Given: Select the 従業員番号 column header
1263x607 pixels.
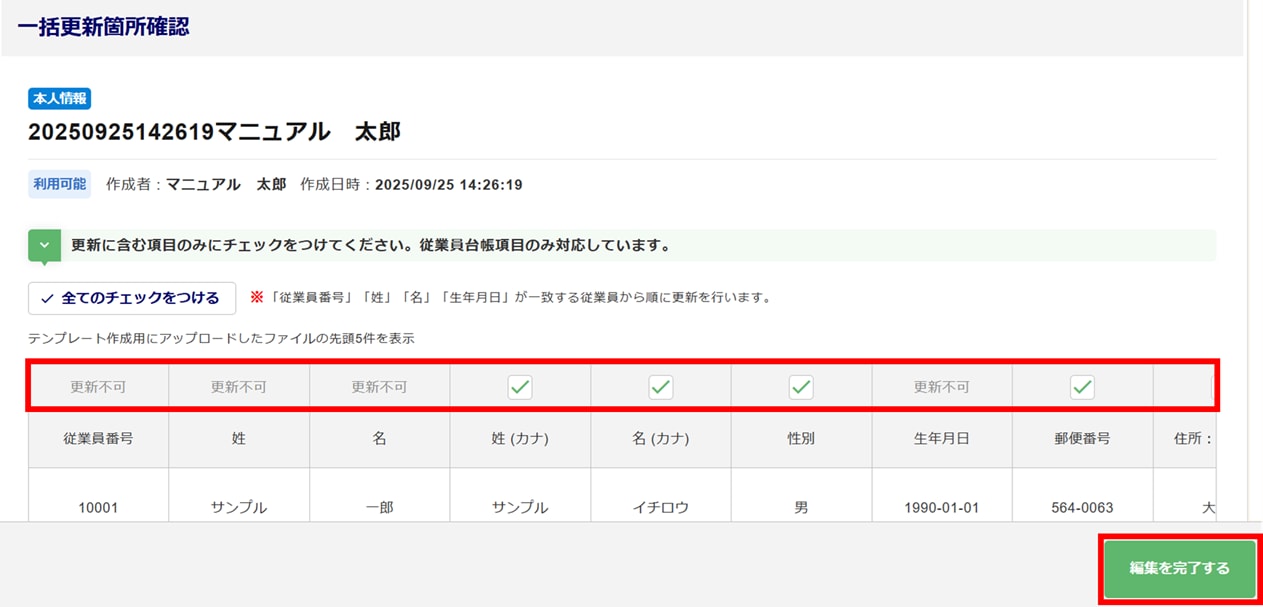Looking at the screenshot, I should [98, 439].
